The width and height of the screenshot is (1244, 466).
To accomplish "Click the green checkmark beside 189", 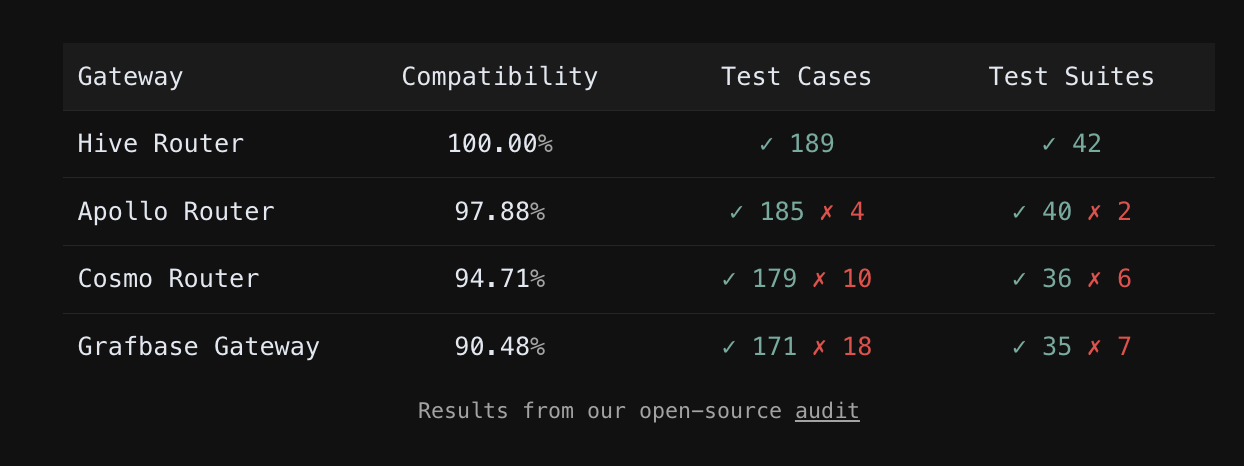I will pyautogui.click(x=767, y=144).
